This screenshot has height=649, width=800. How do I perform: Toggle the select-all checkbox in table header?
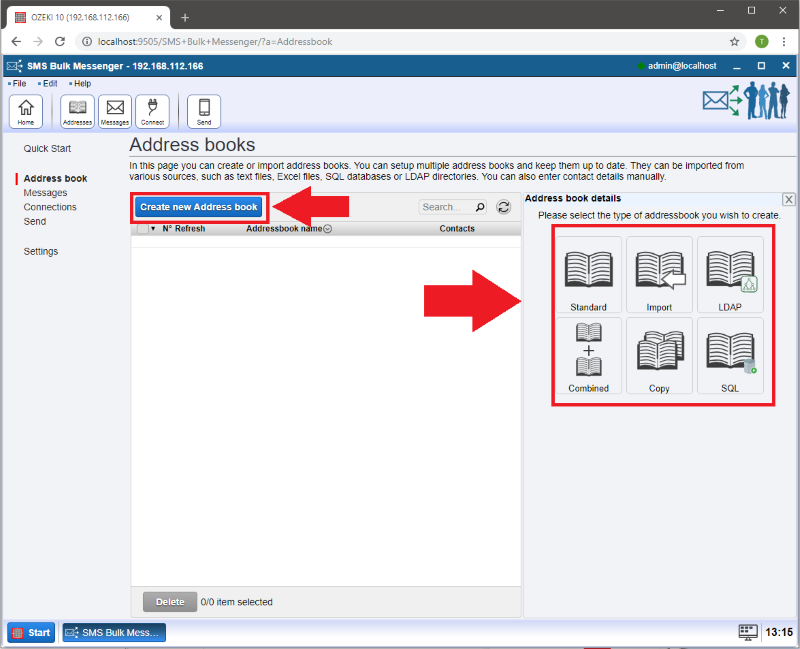tap(141, 229)
